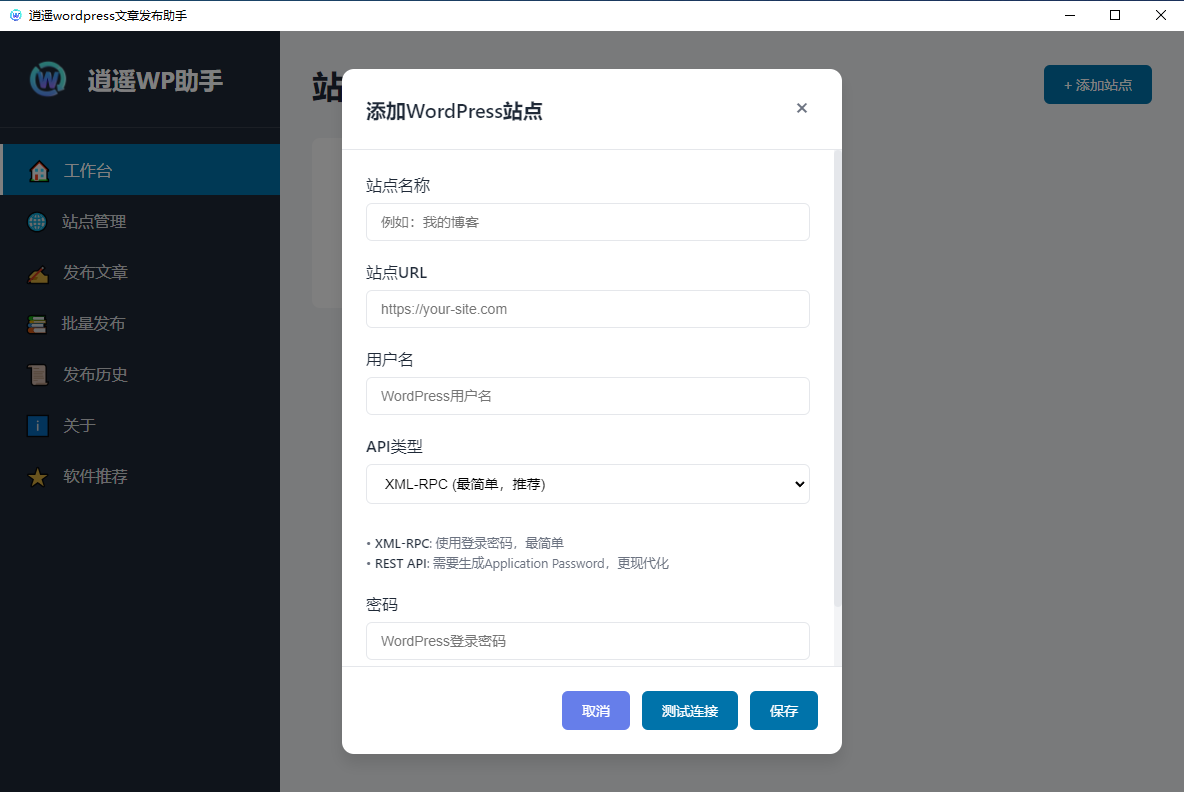Image resolution: width=1184 pixels, height=792 pixels.
Task: Select 关于 in the sidebar
Action: [140, 425]
